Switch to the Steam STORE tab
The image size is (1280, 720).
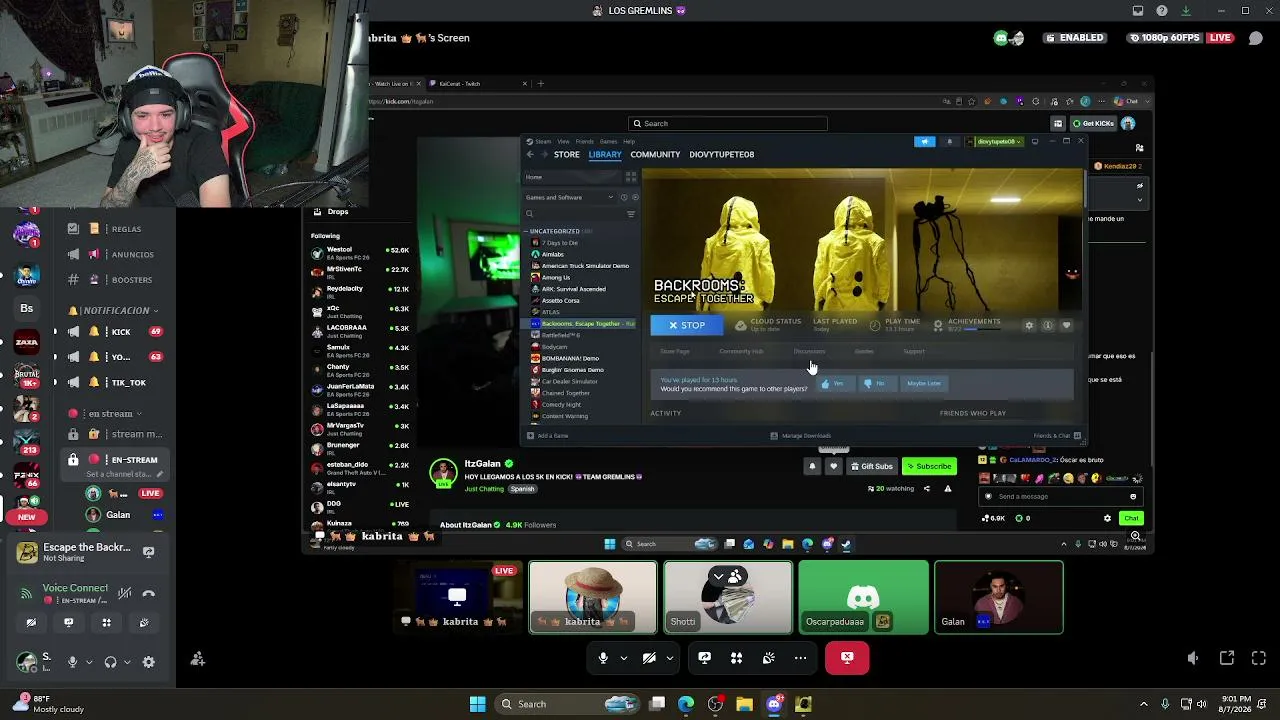pyautogui.click(x=566, y=154)
